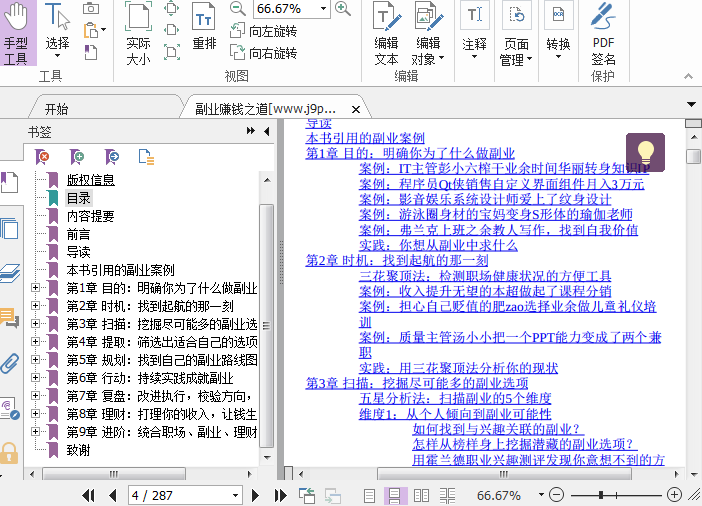Click the bookmark options page icon
Viewport: 702px width, 506px height.
(x=146, y=157)
